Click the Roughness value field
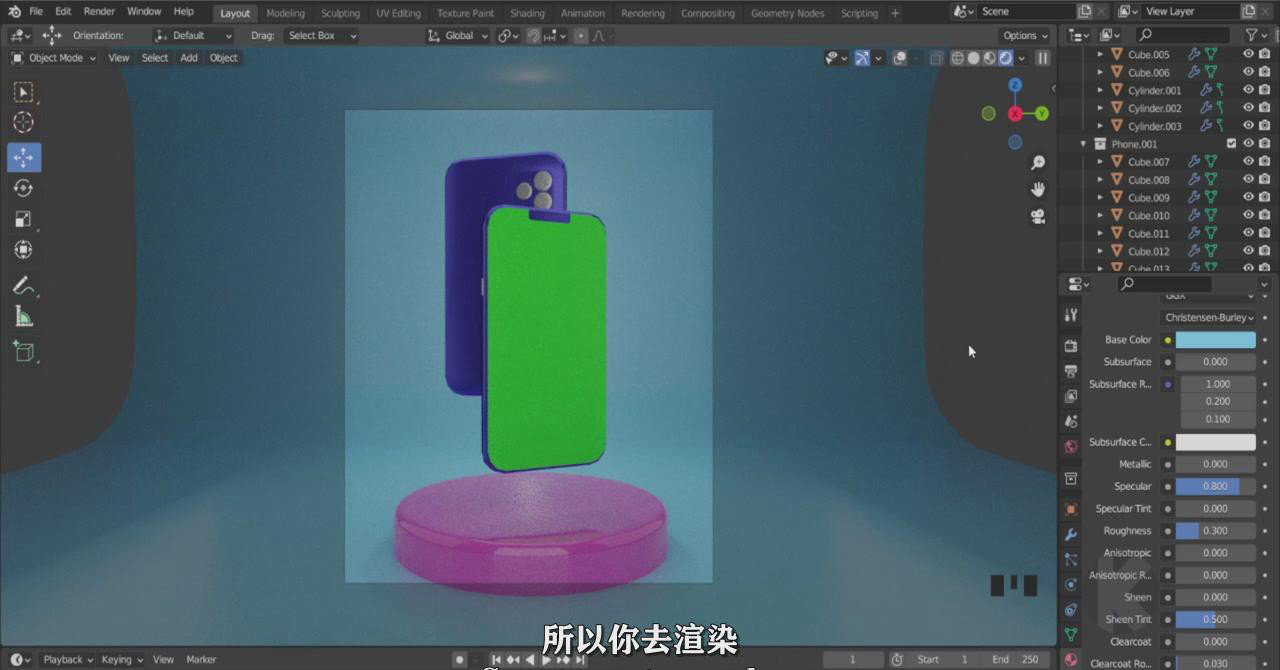 click(1215, 531)
